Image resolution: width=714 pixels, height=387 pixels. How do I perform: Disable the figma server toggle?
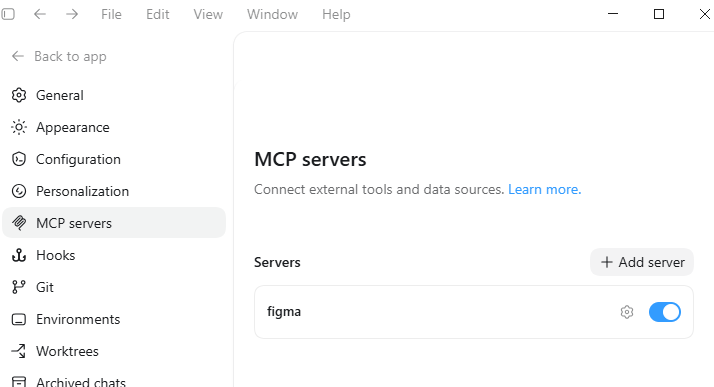pos(665,312)
